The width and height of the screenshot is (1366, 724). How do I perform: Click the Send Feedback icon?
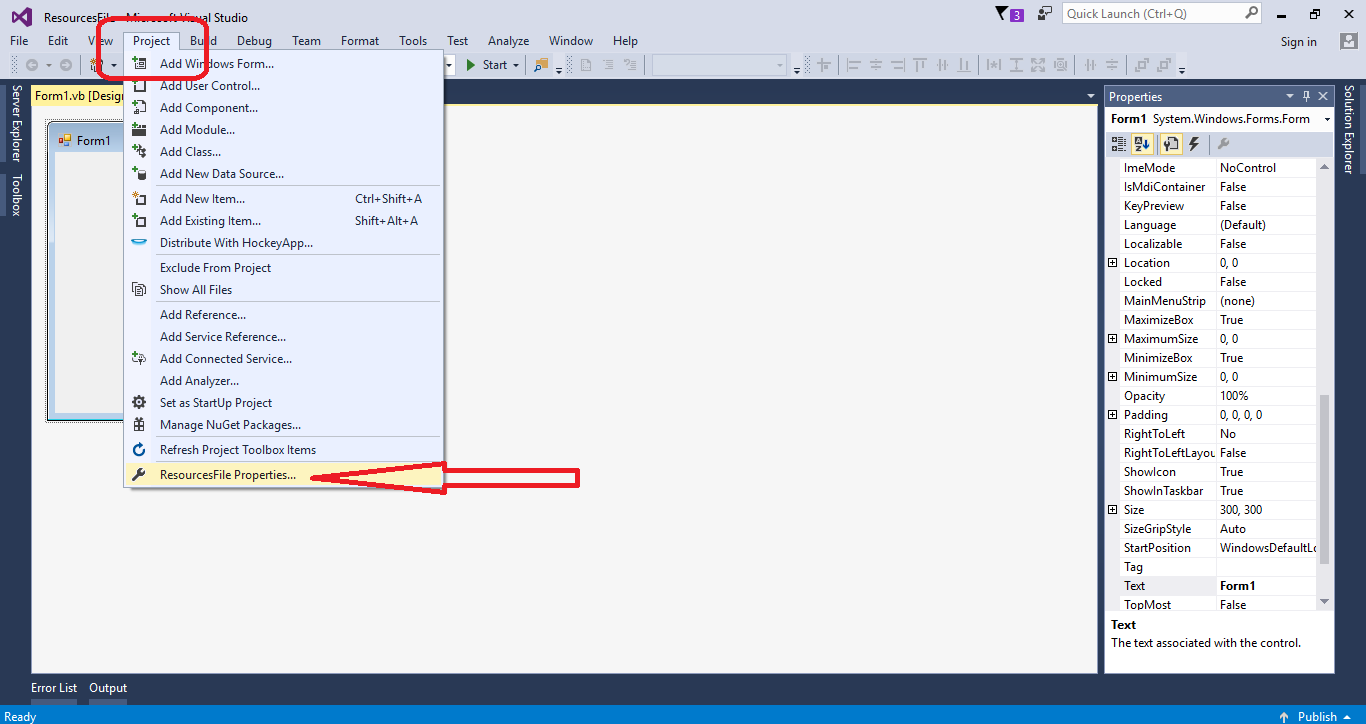1045,13
